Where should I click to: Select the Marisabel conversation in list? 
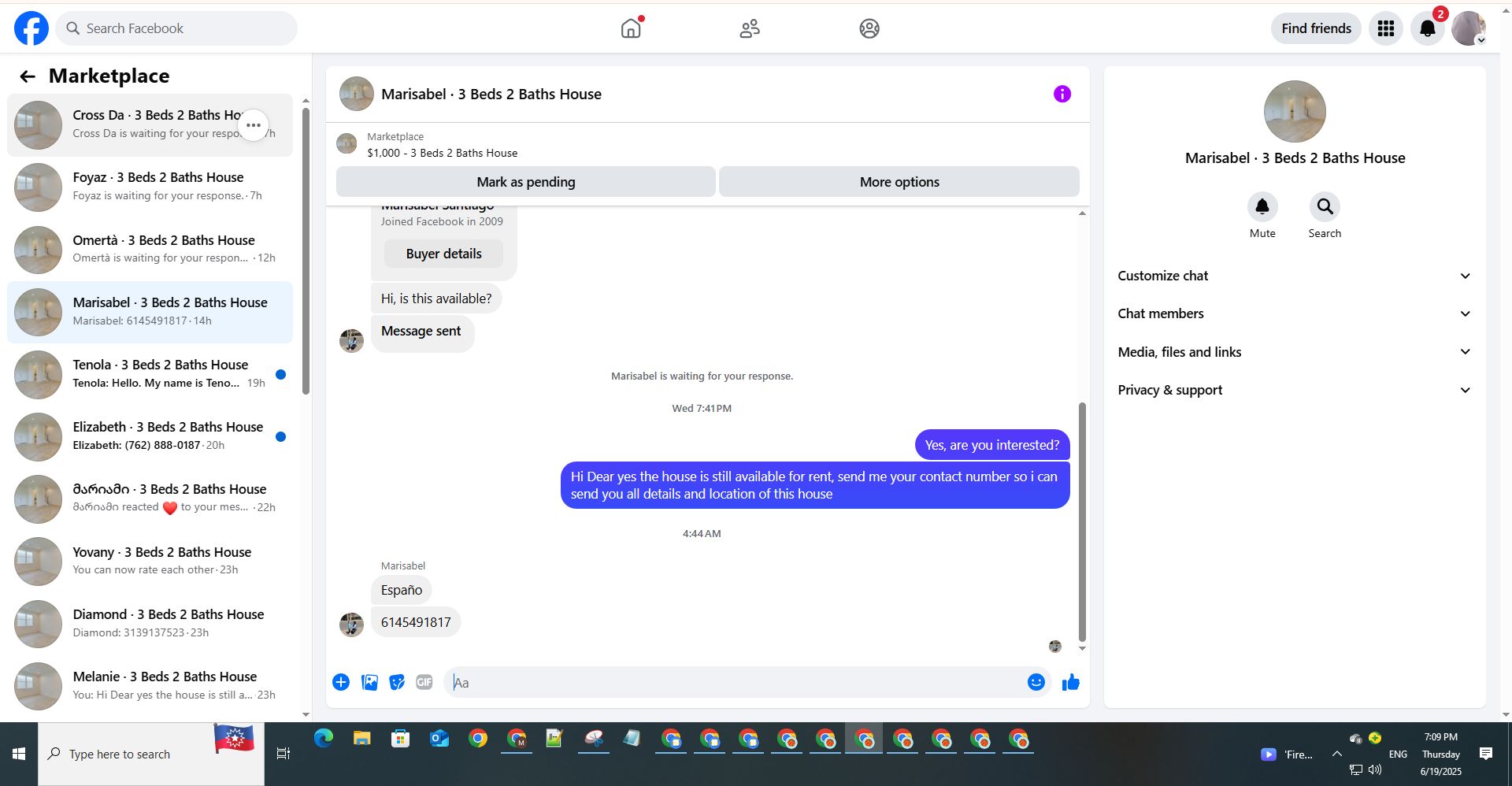point(150,312)
